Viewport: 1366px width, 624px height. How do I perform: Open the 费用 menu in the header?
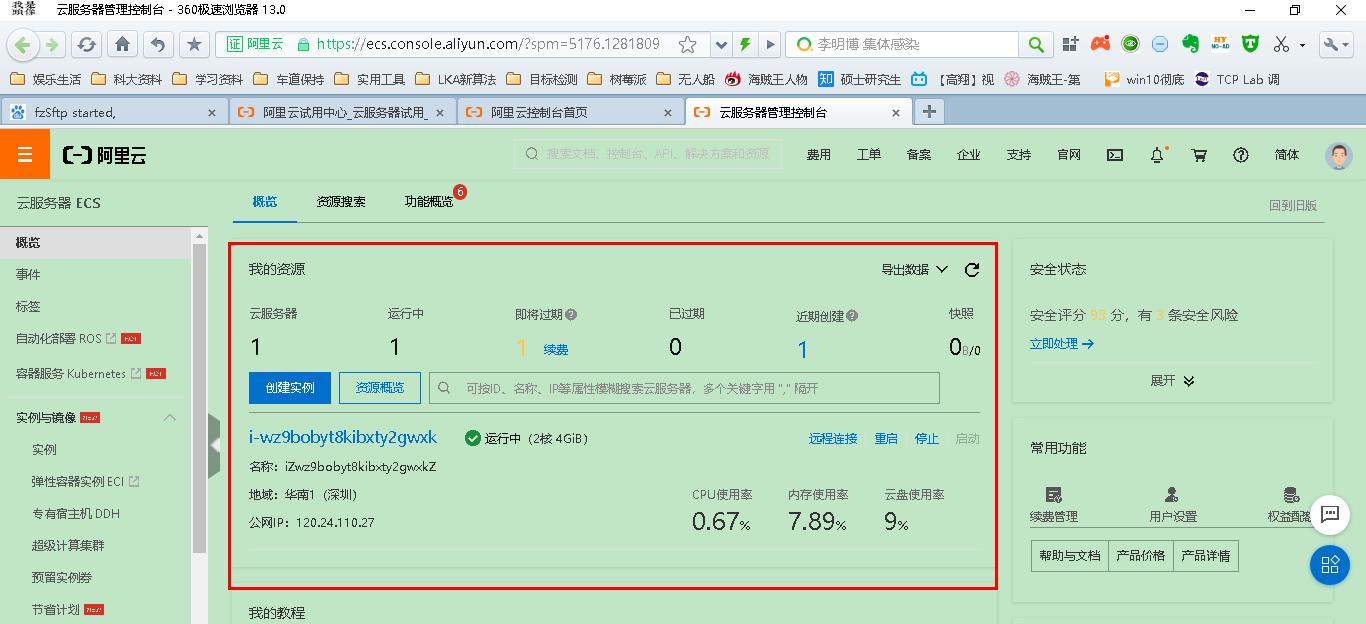818,156
